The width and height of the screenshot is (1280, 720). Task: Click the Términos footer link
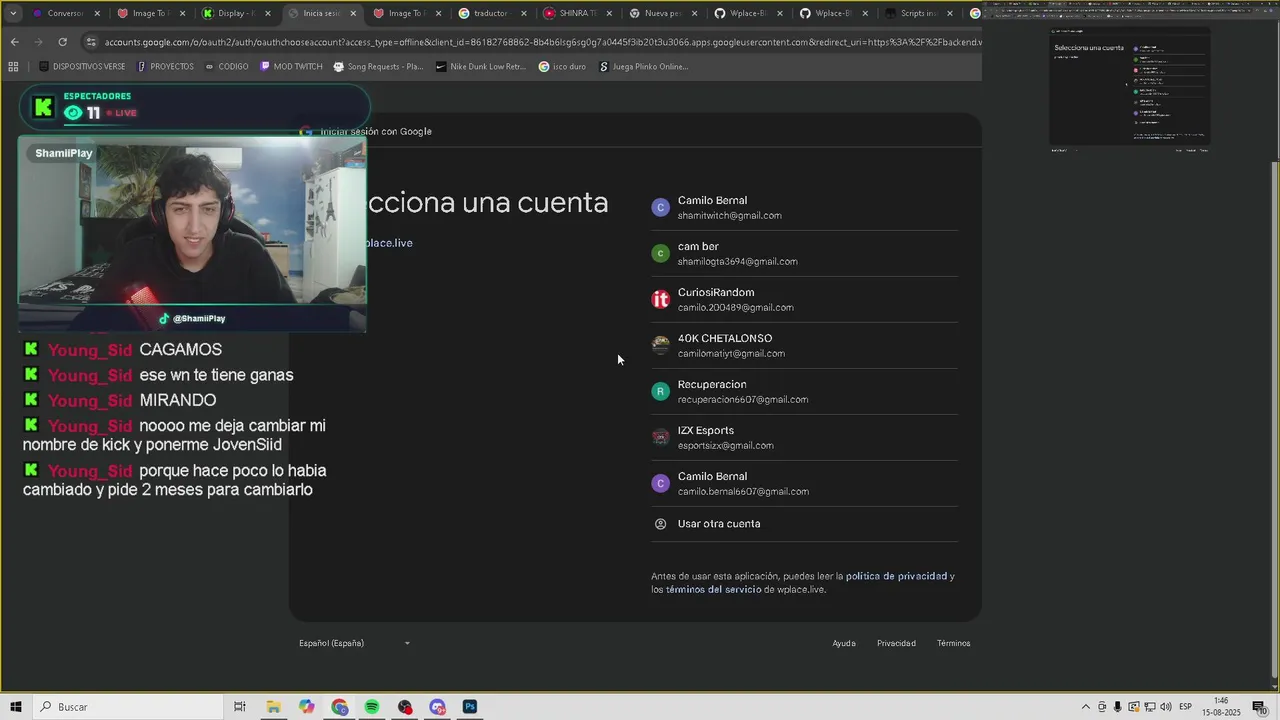tap(953, 643)
